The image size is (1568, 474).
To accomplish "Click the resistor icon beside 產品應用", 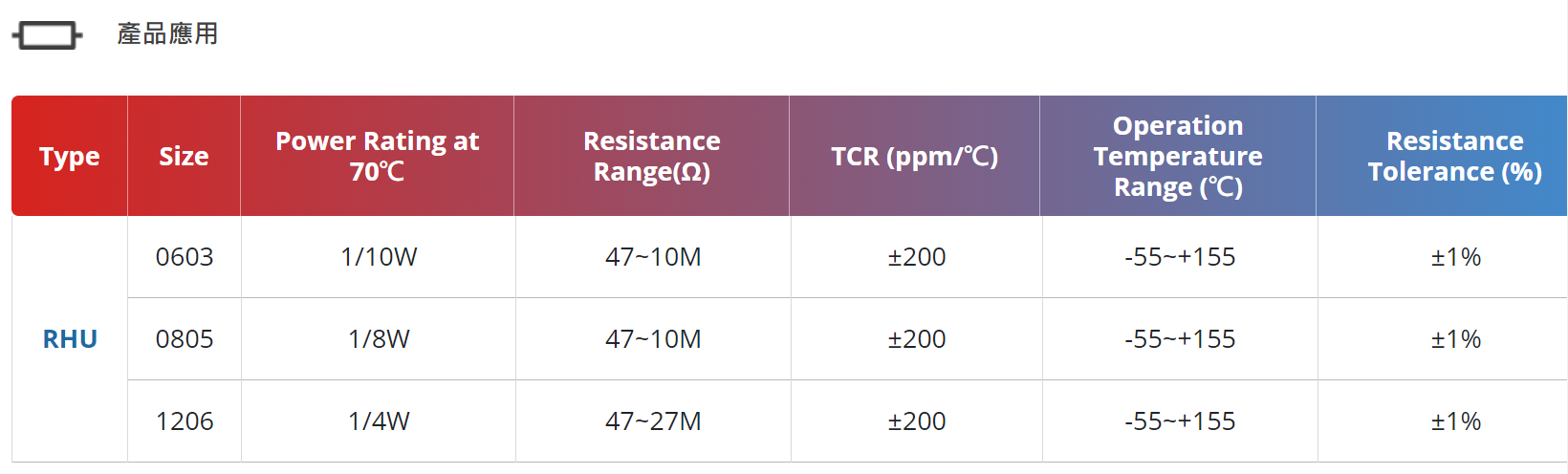I will 47,36.
